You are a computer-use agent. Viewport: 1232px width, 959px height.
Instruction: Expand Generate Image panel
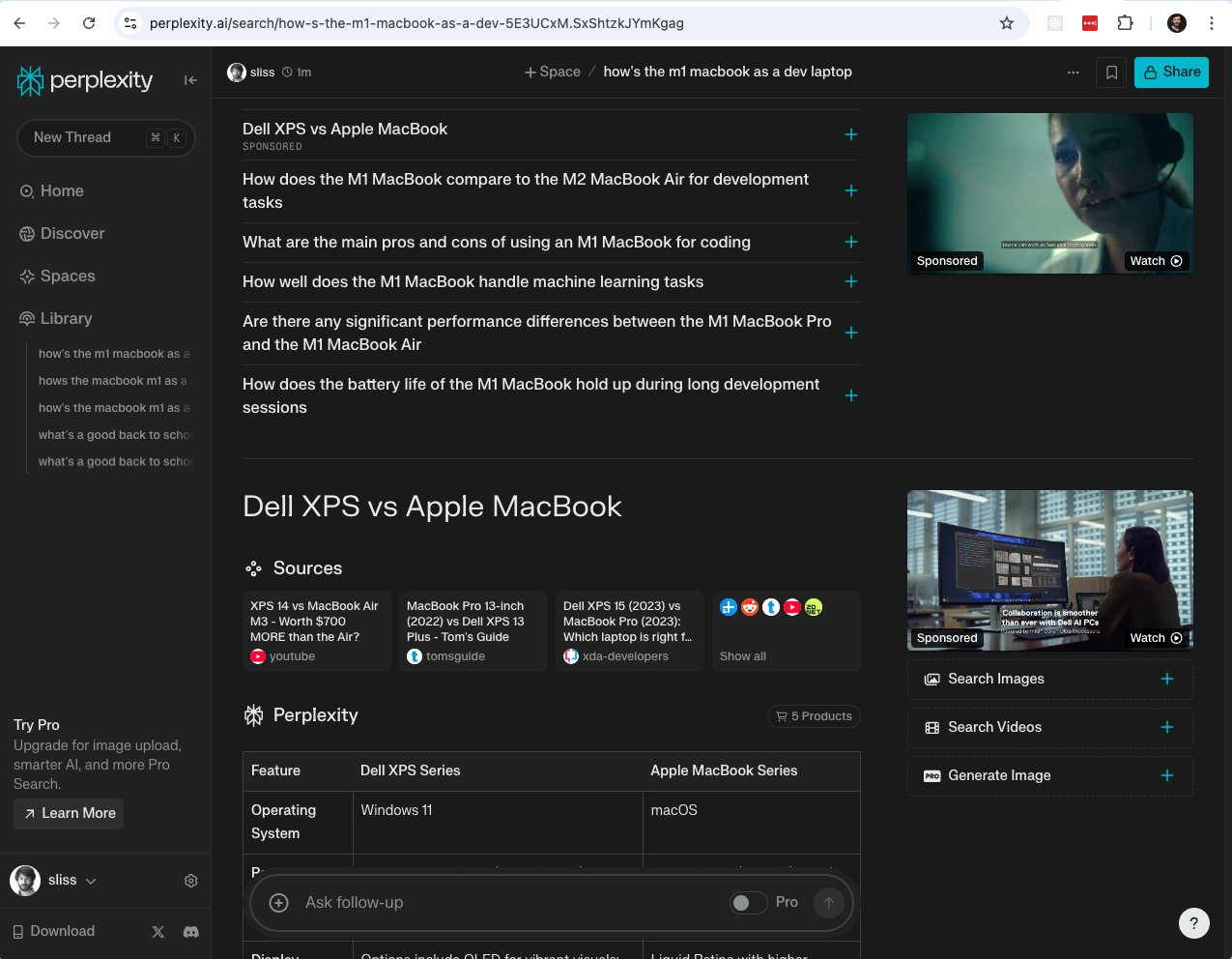tap(1050, 776)
